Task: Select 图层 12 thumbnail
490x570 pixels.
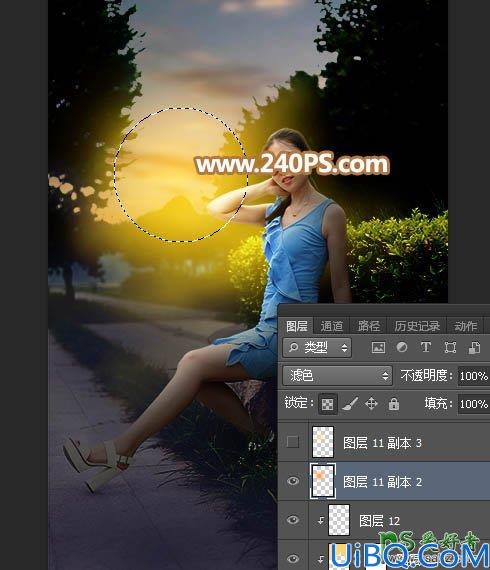Action: coord(339,520)
